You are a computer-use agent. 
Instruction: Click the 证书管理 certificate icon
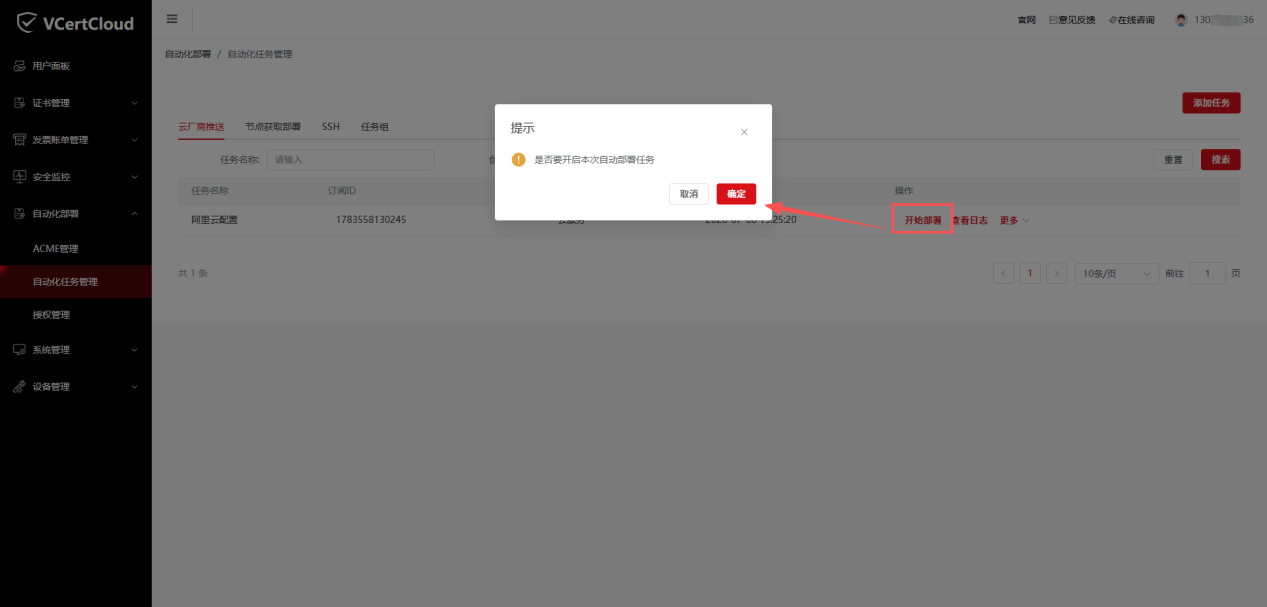click(x=19, y=103)
